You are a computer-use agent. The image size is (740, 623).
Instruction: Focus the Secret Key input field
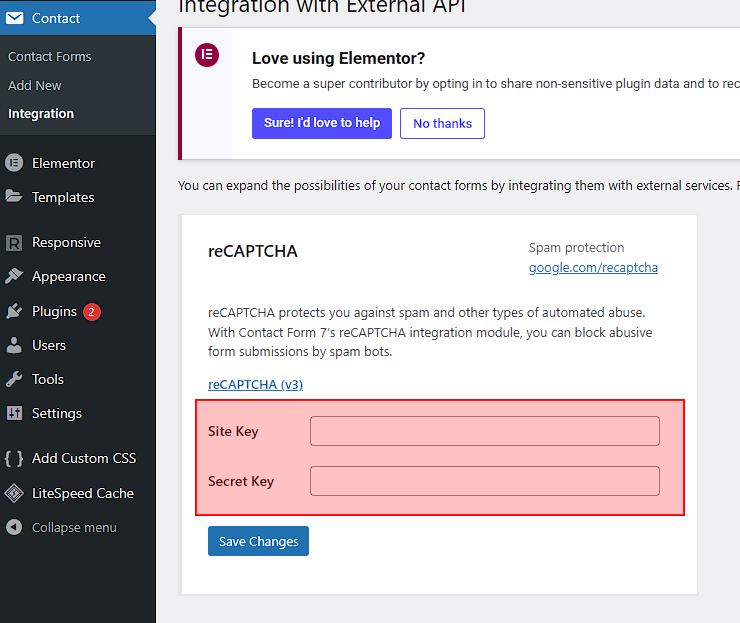click(x=485, y=481)
